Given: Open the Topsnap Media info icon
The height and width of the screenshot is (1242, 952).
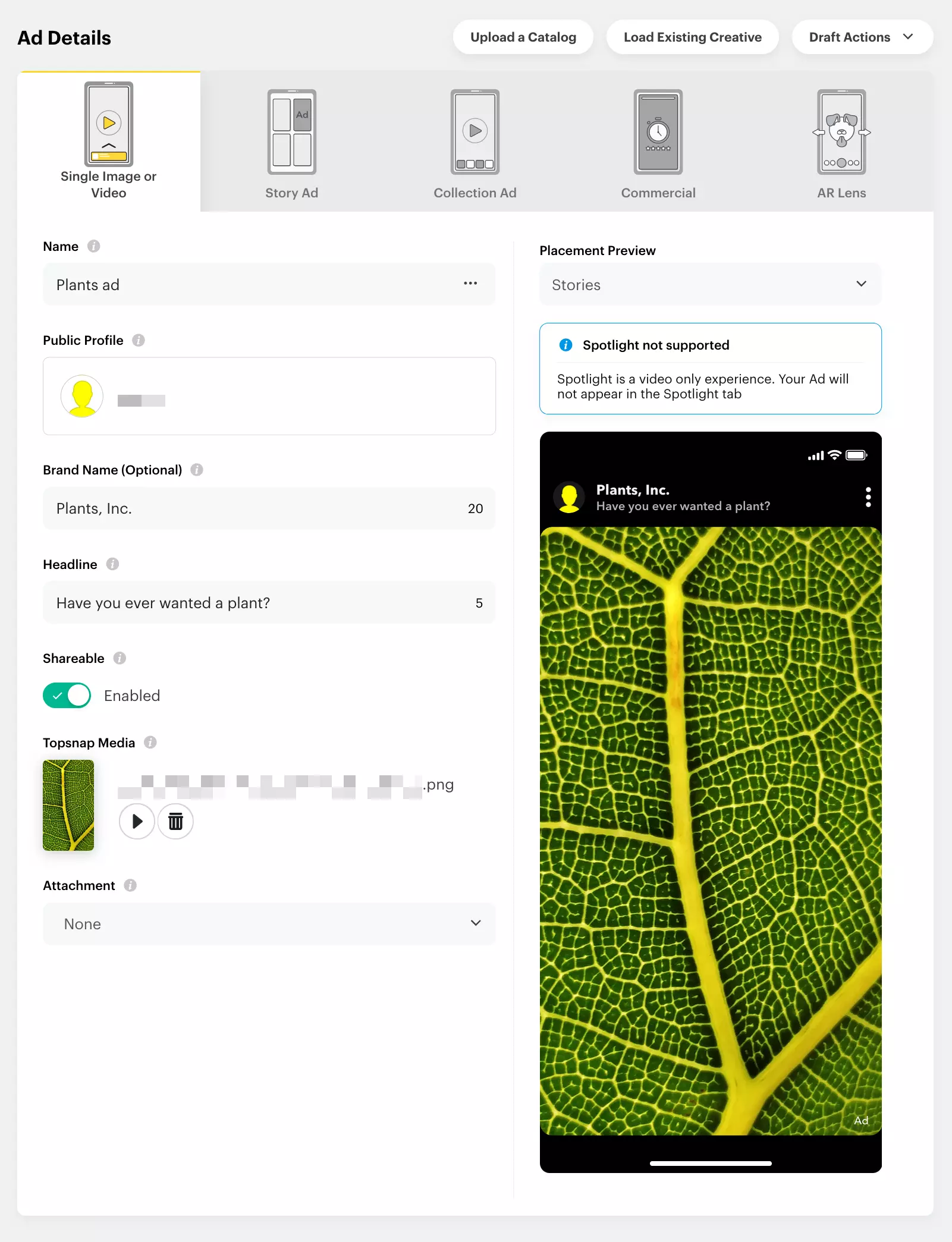Looking at the screenshot, I should pos(150,743).
